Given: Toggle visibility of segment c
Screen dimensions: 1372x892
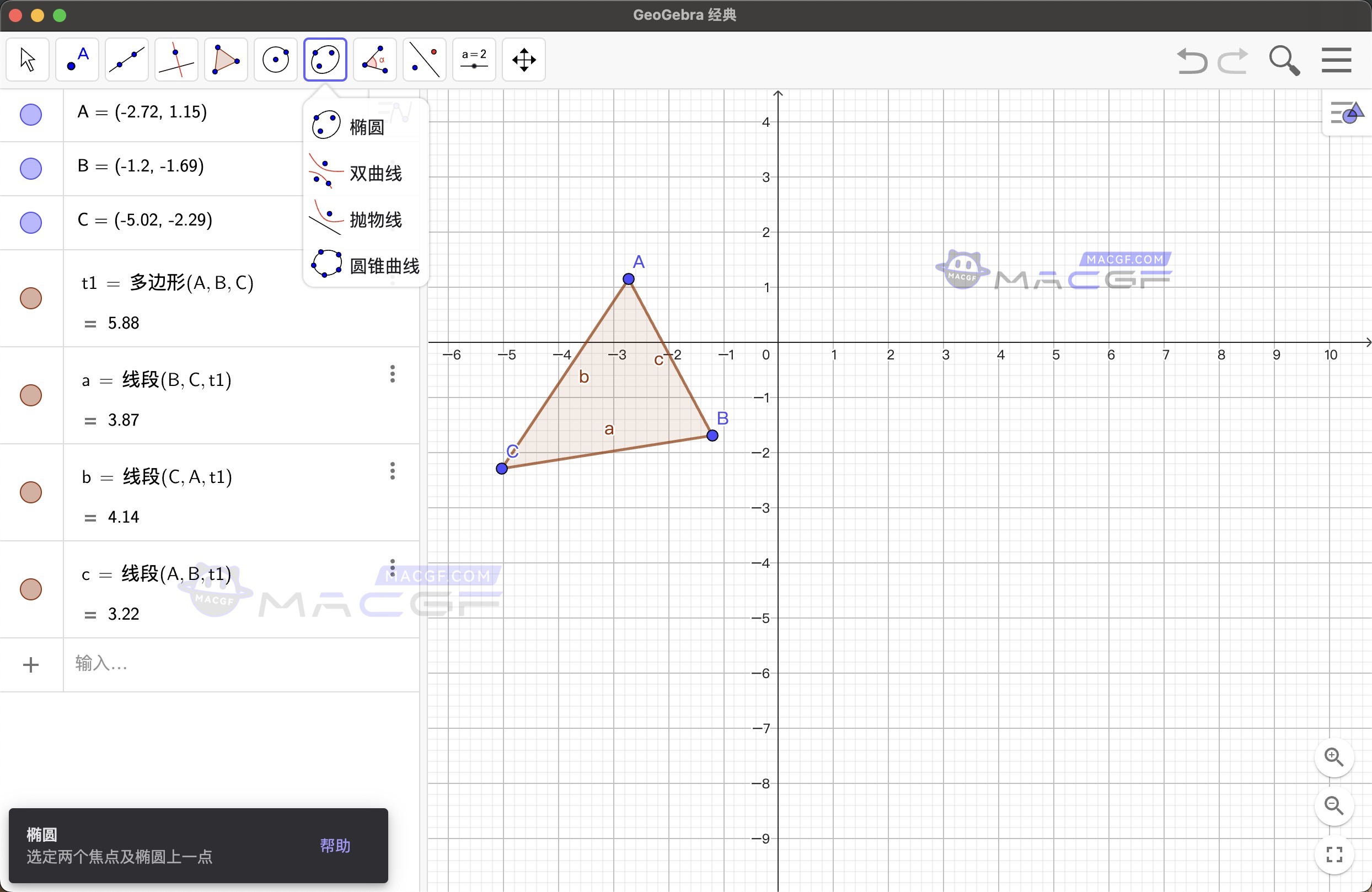Looking at the screenshot, I should click(x=30, y=589).
